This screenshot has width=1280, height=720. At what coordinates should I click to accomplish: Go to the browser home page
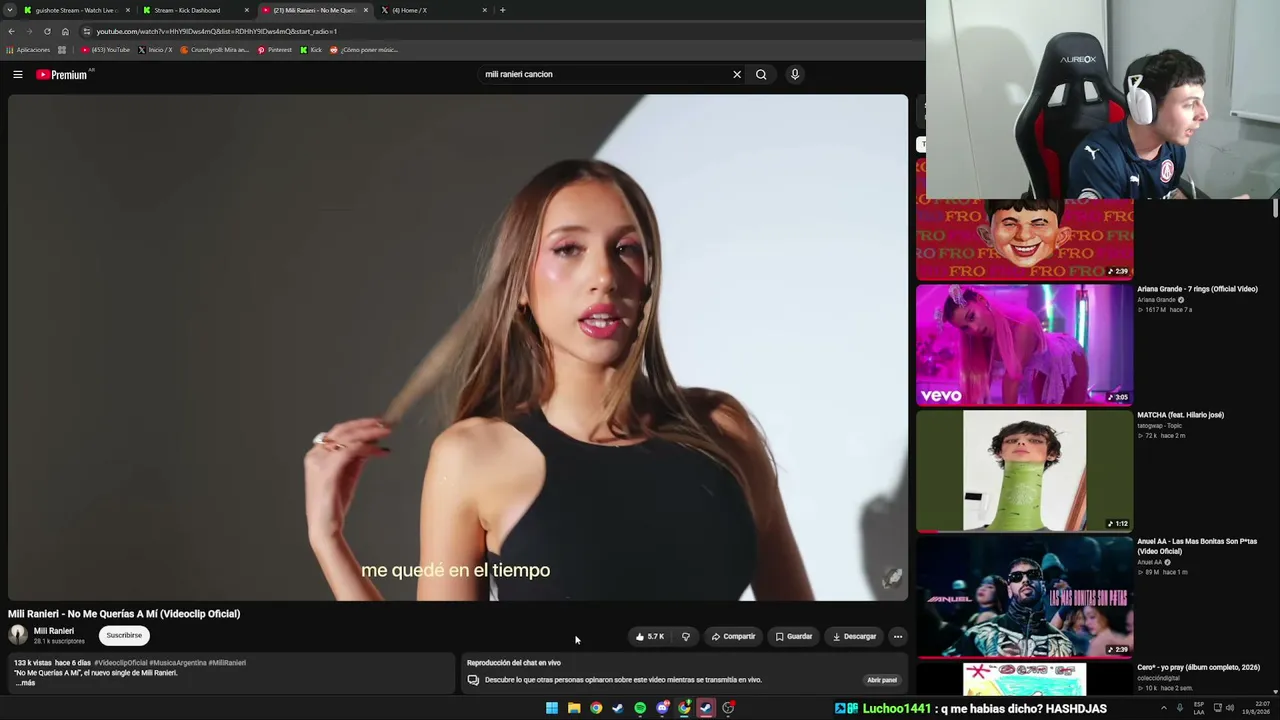coord(65,31)
